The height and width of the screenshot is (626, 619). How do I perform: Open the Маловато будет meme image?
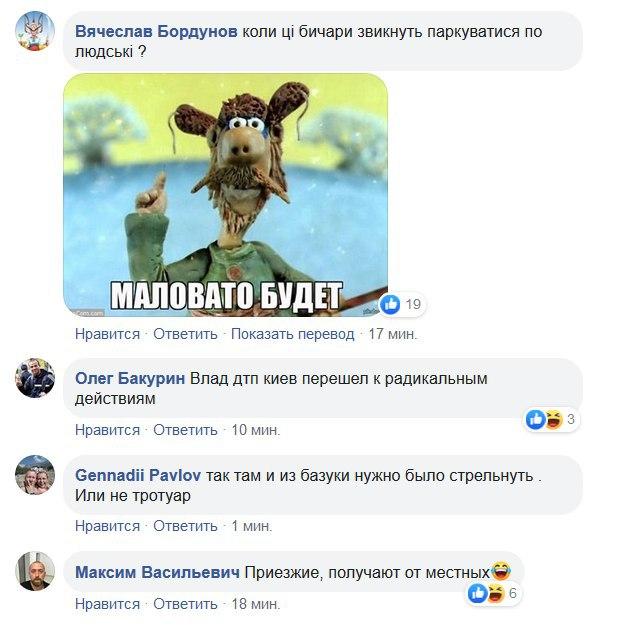[x=225, y=194]
